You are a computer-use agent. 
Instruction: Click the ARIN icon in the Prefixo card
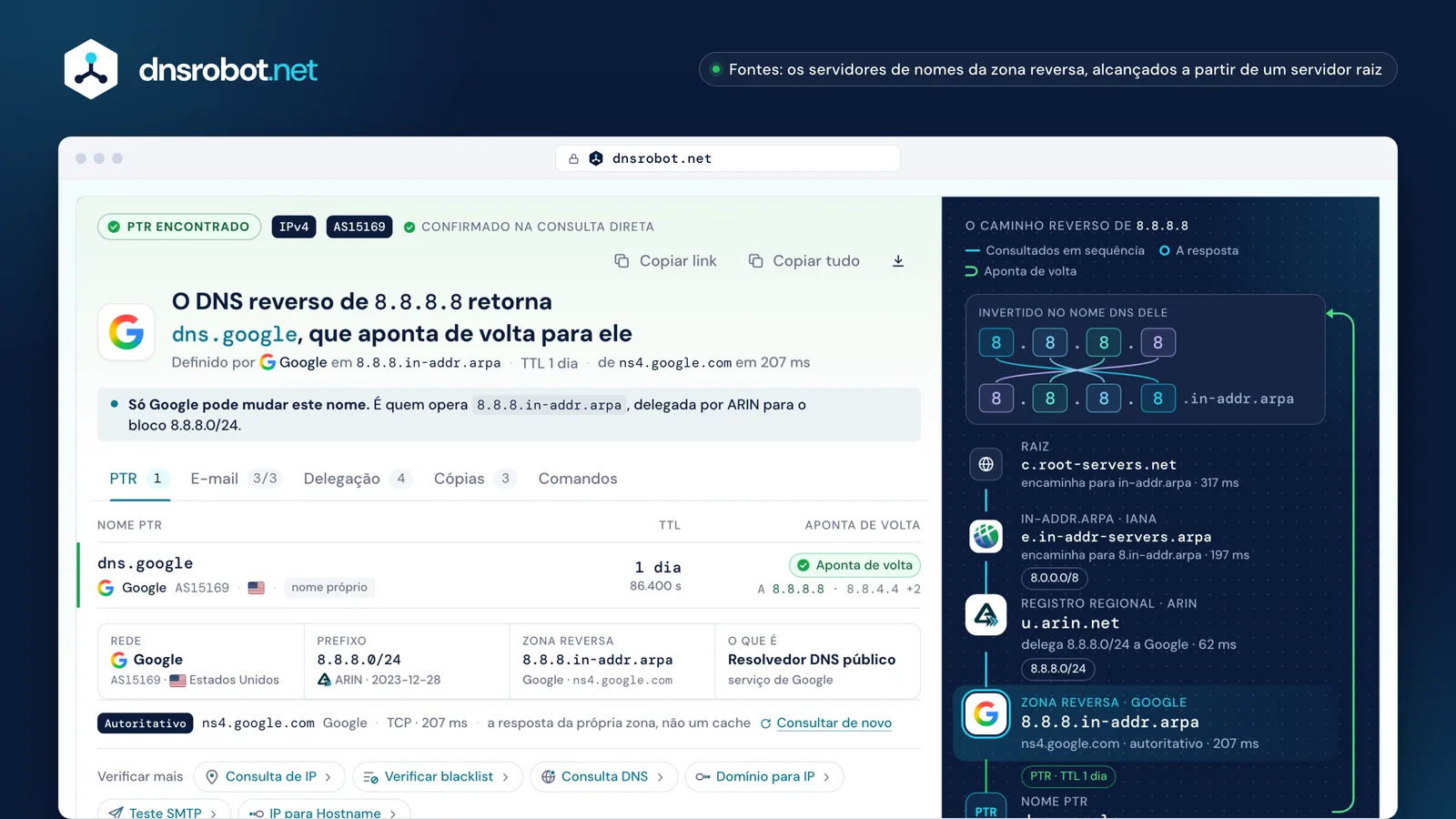tap(324, 680)
